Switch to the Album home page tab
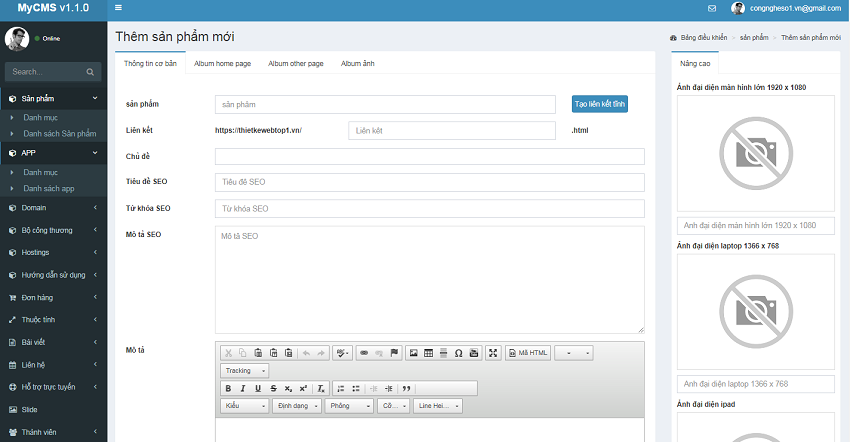 [222, 63]
